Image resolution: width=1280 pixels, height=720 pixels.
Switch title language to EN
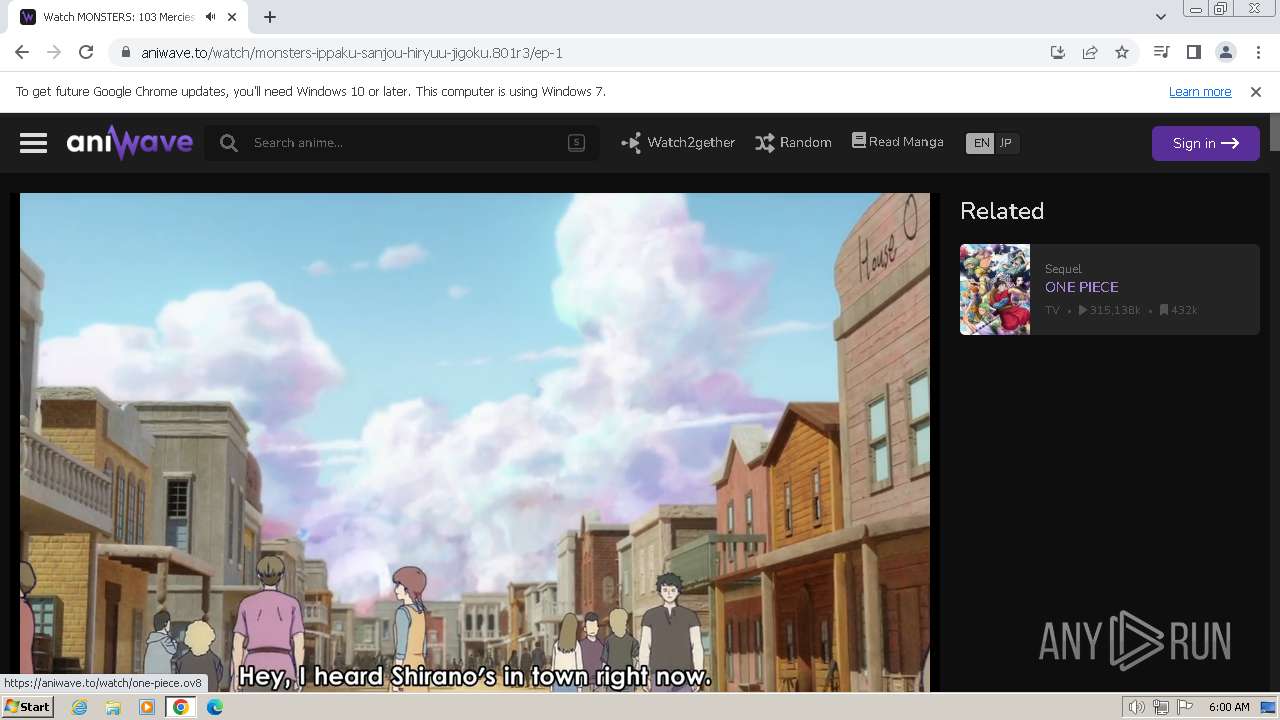981,143
